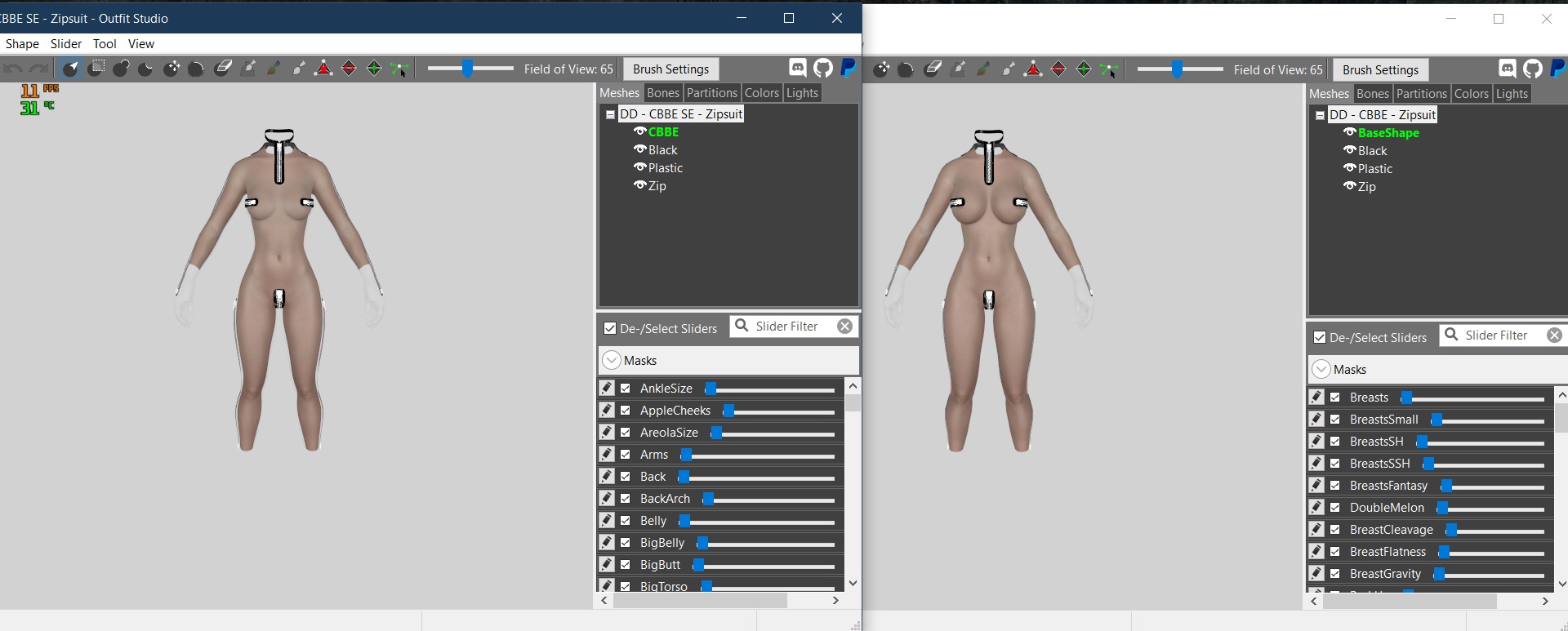Open GitHub link in the BaseShape window
Image resolution: width=1568 pixels, height=631 pixels.
coord(1533,69)
